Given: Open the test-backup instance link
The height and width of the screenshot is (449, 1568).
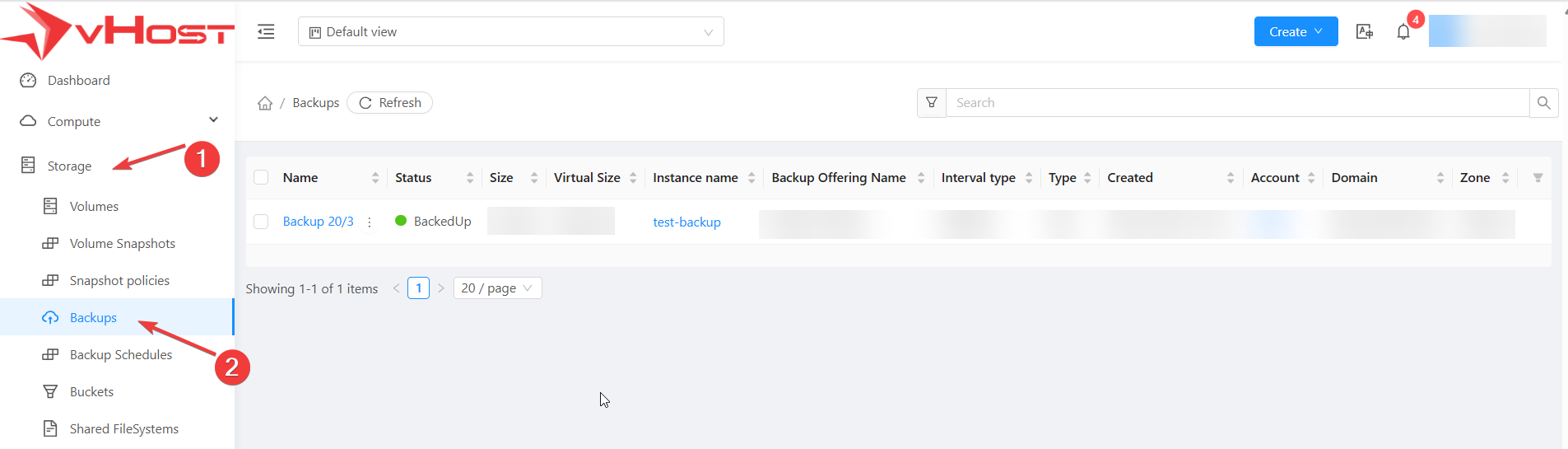Looking at the screenshot, I should point(686,222).
